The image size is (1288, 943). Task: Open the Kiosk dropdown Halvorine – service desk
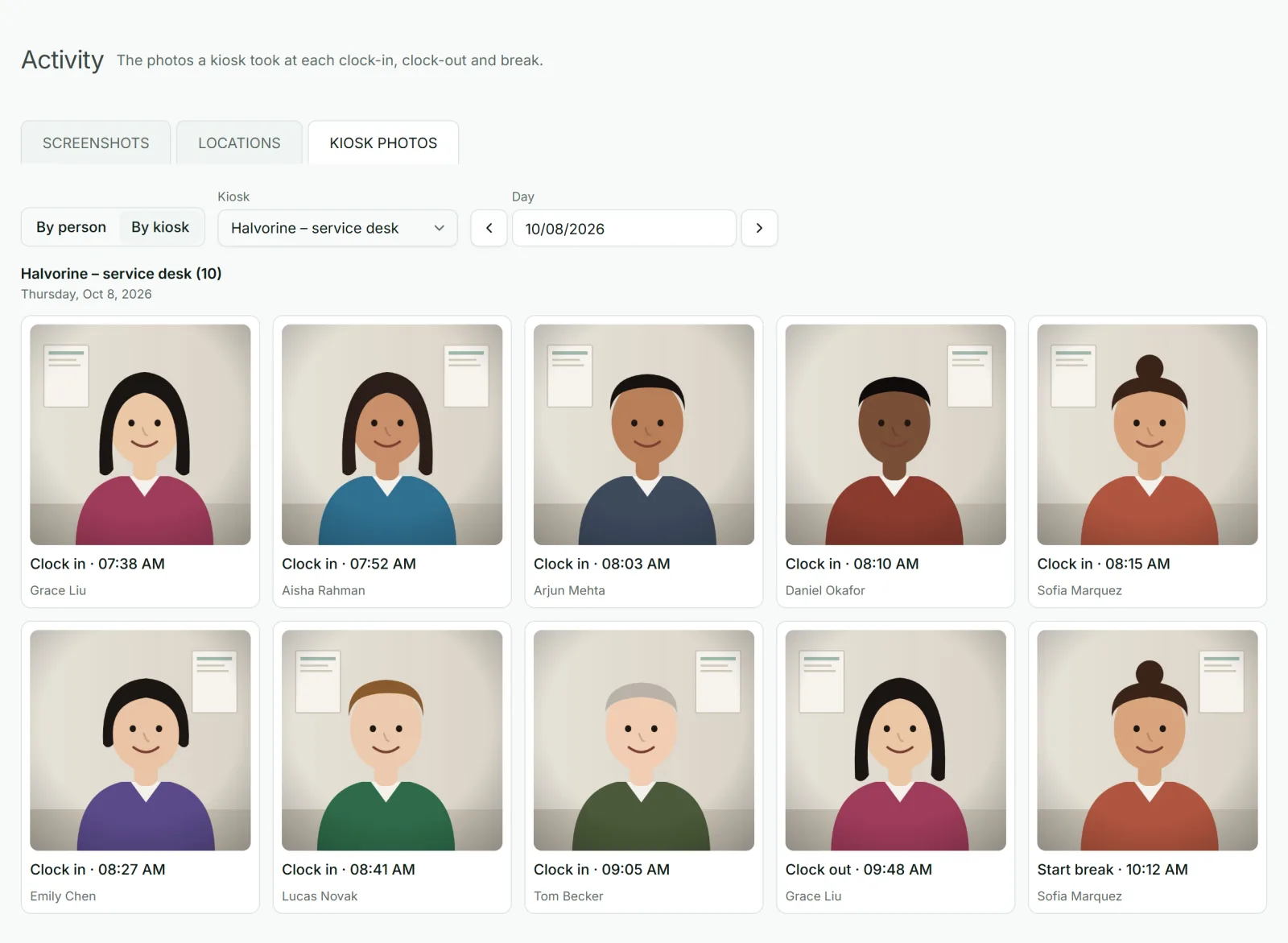[337, 228]
